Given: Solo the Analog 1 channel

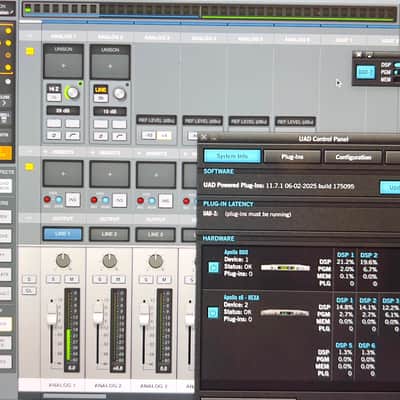Looking at the screenshot, I should 54,279.
